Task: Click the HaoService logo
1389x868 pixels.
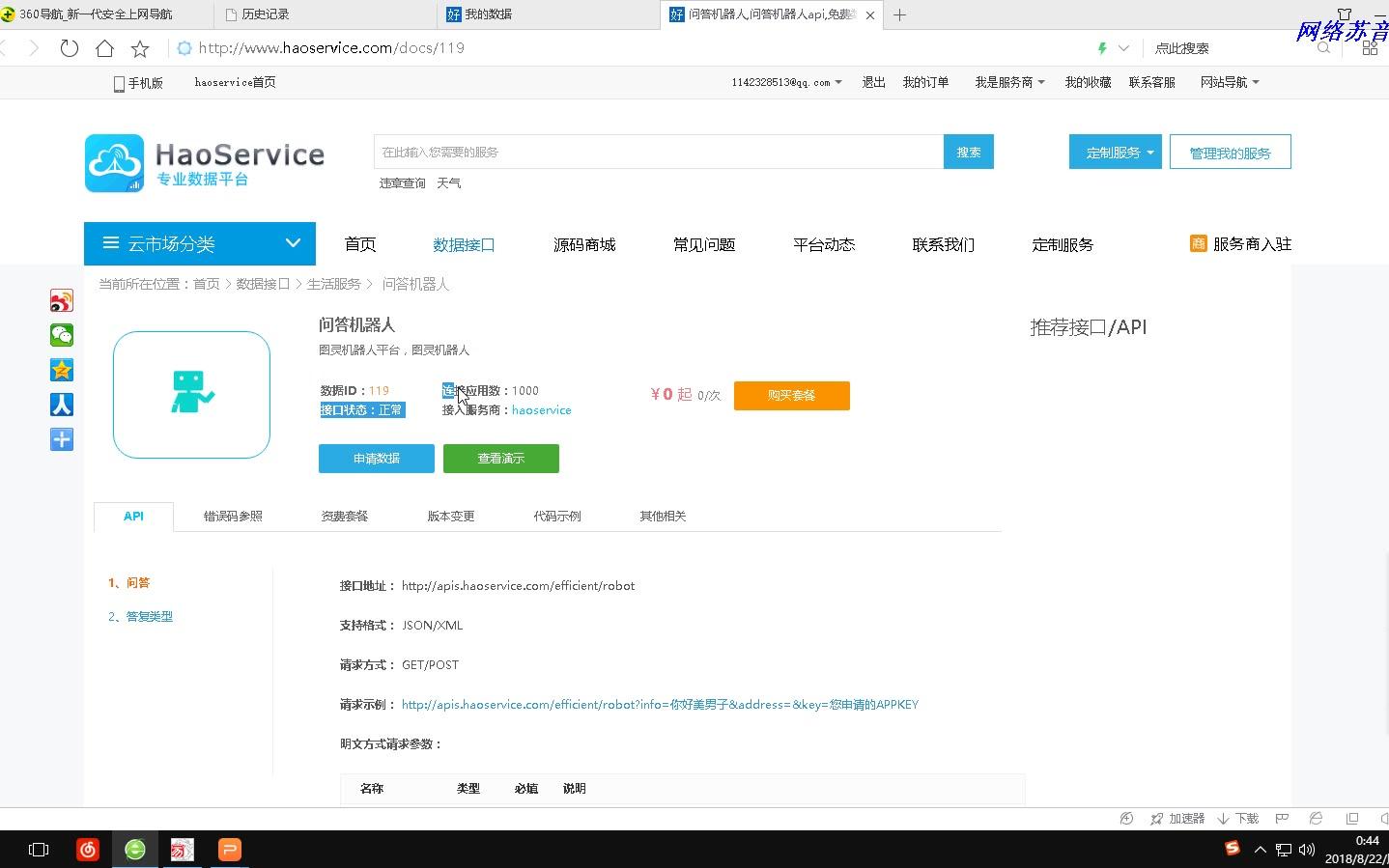Action: pos(205,163)
